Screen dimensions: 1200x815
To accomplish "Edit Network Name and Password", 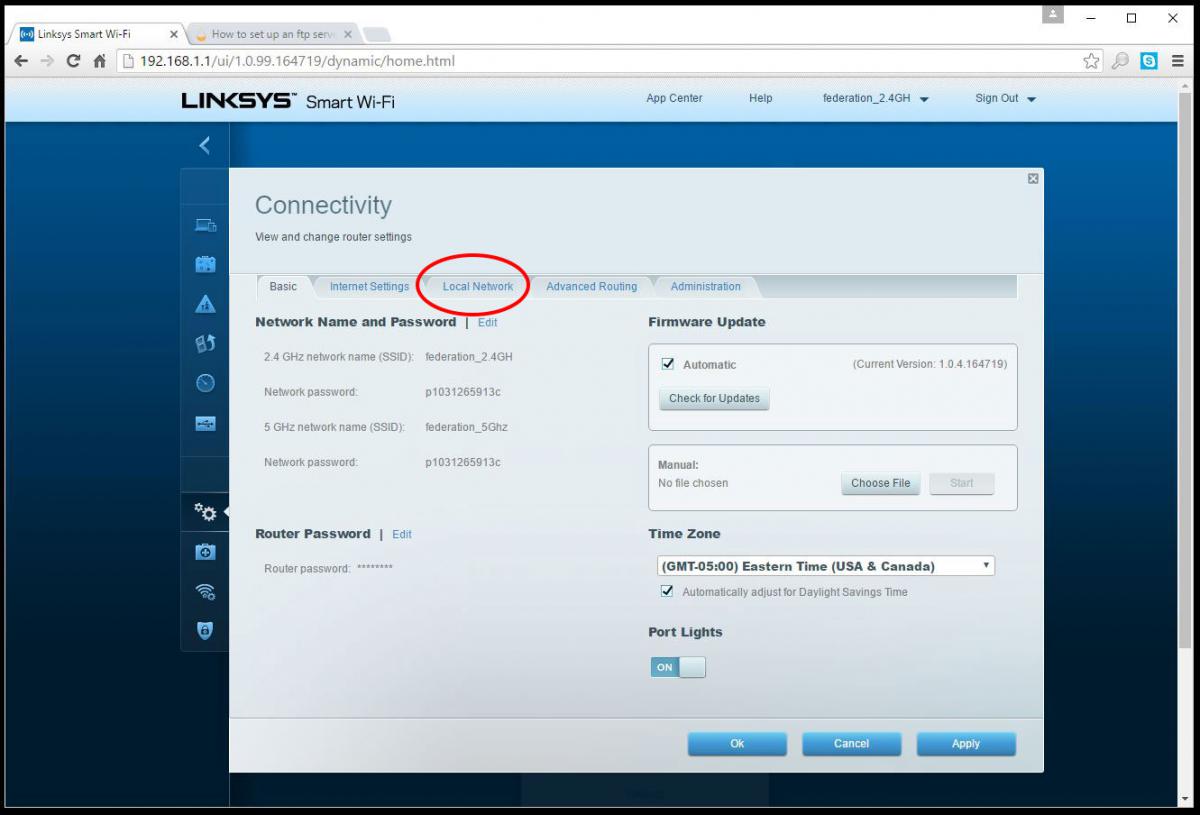I will pos(487,322).
